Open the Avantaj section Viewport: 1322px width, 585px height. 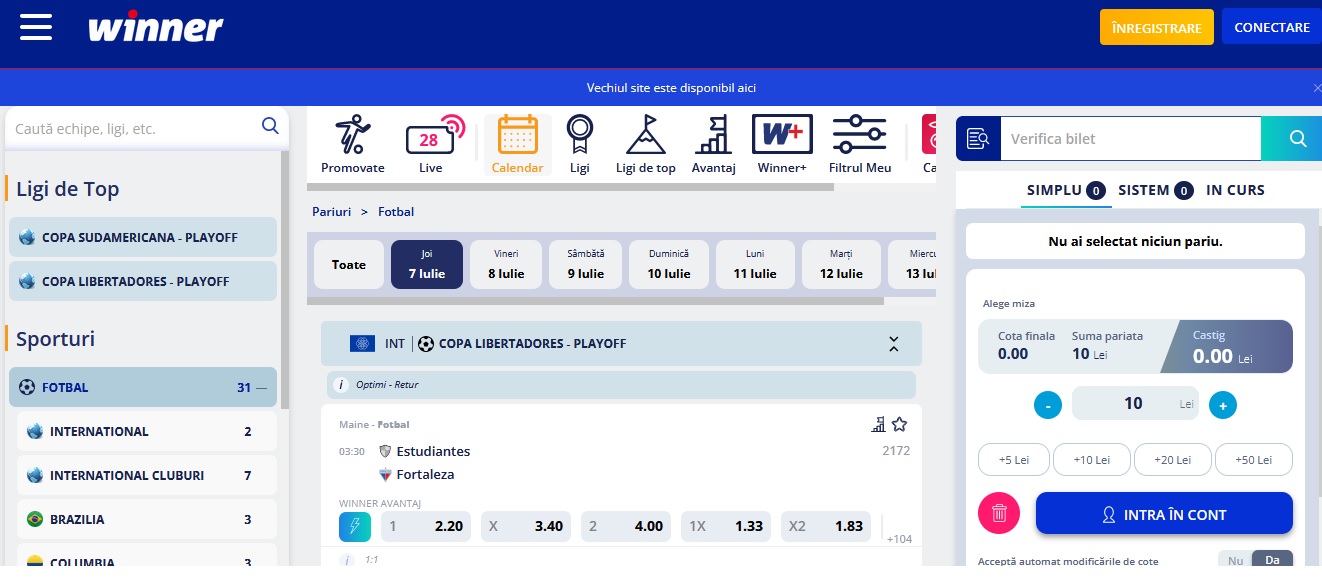point(714,145)
